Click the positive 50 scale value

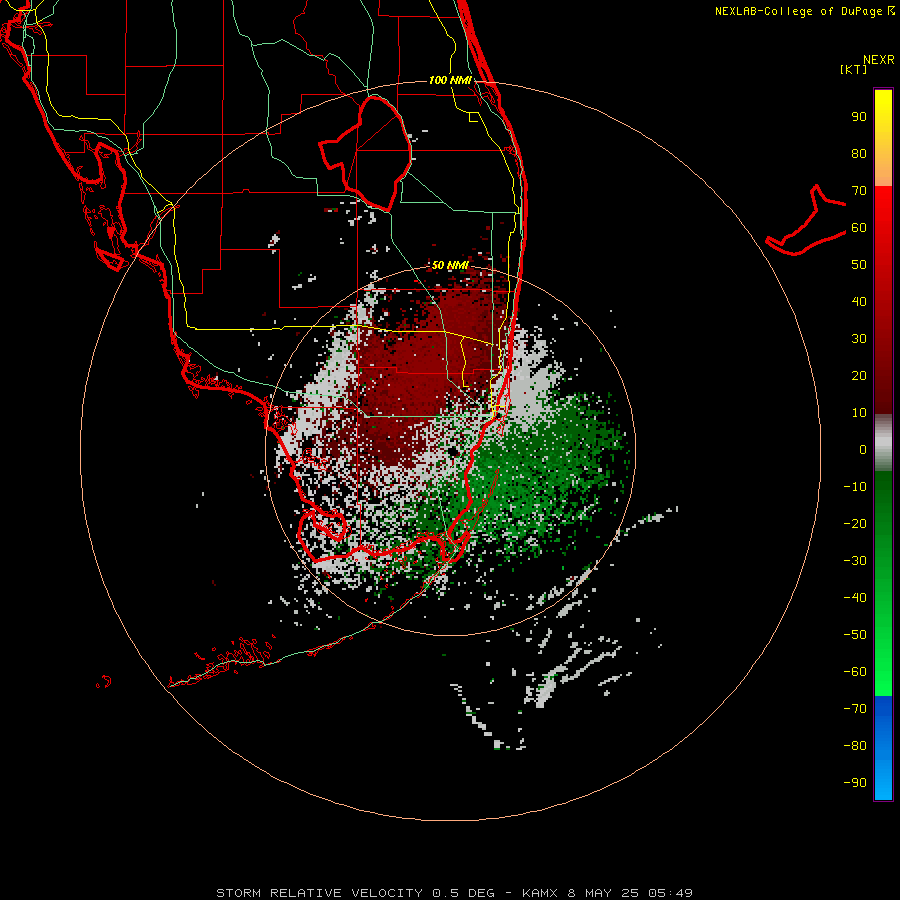pos(859,265)
